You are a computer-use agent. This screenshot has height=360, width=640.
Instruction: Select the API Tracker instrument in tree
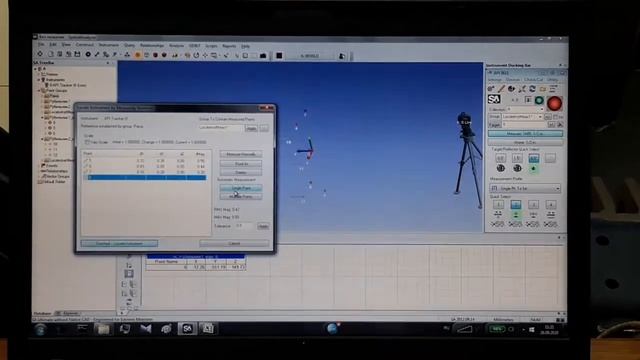[68, 85]
